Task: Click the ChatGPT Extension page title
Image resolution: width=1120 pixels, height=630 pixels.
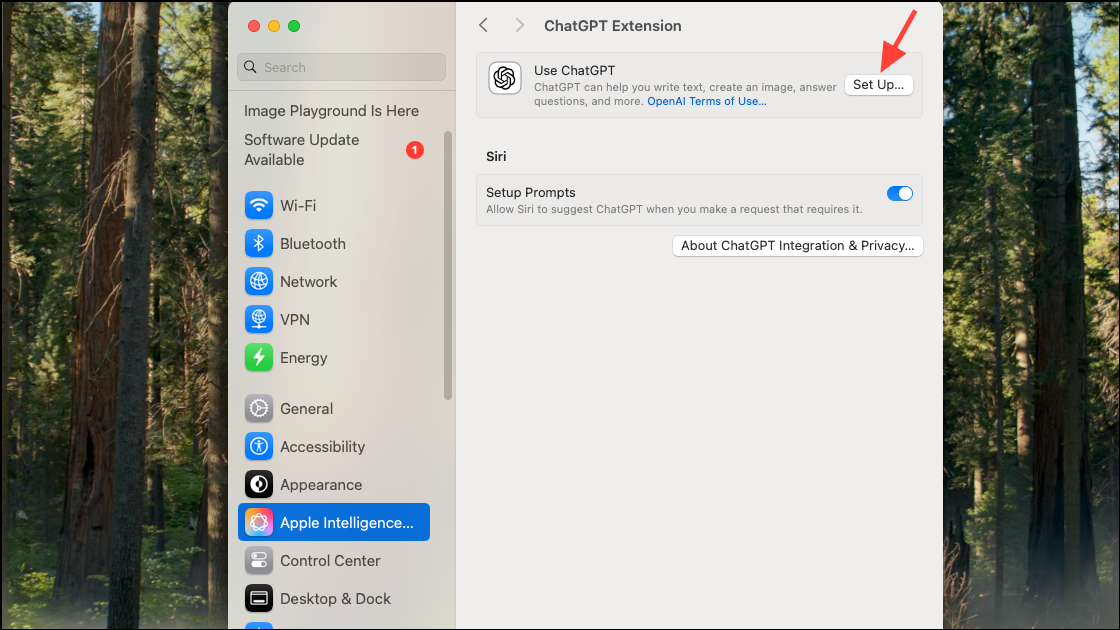Action: (x=613, y=26)
